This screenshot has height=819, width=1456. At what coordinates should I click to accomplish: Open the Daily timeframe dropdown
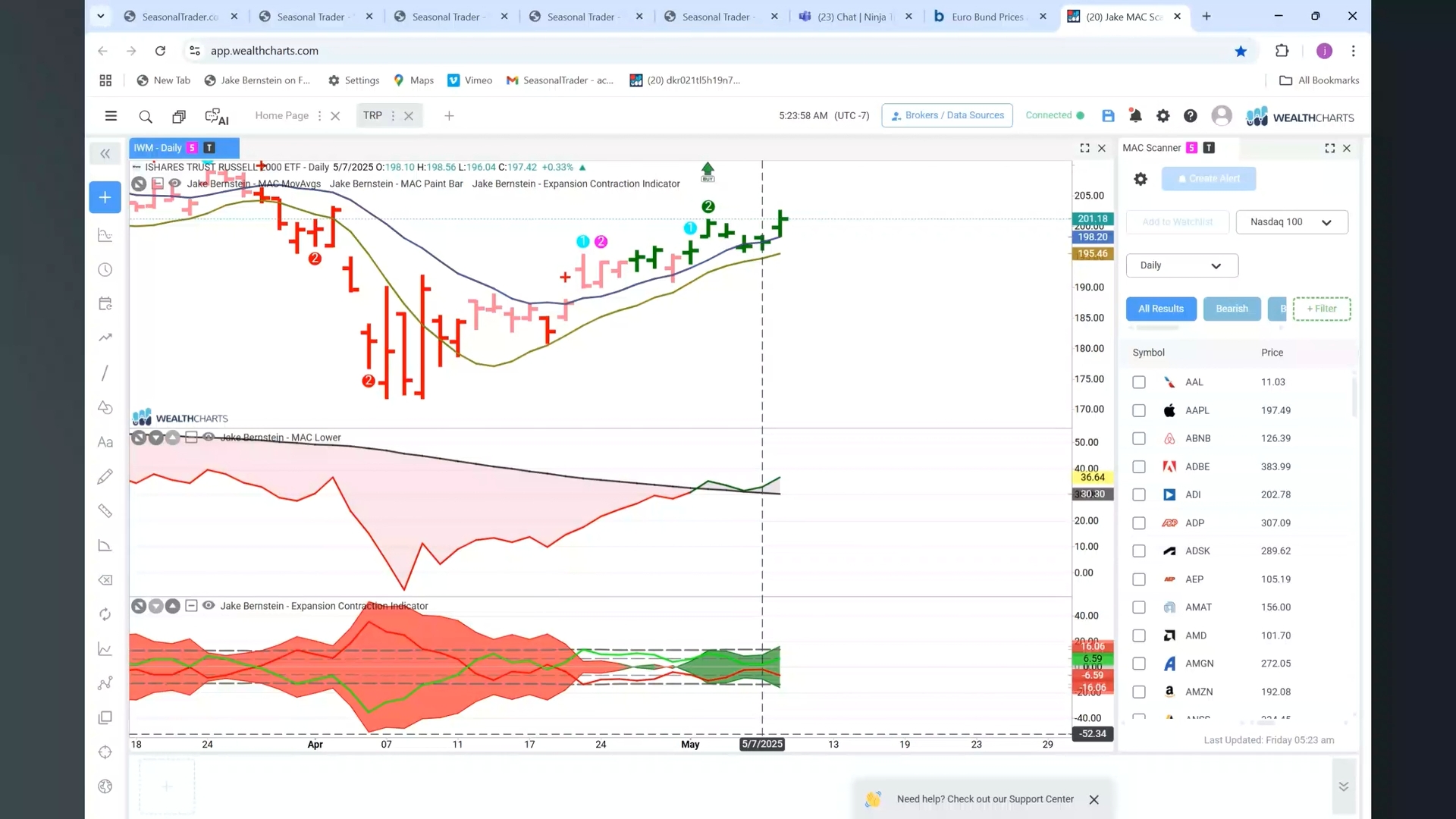pyautogui.click(x=1181, y=265)
